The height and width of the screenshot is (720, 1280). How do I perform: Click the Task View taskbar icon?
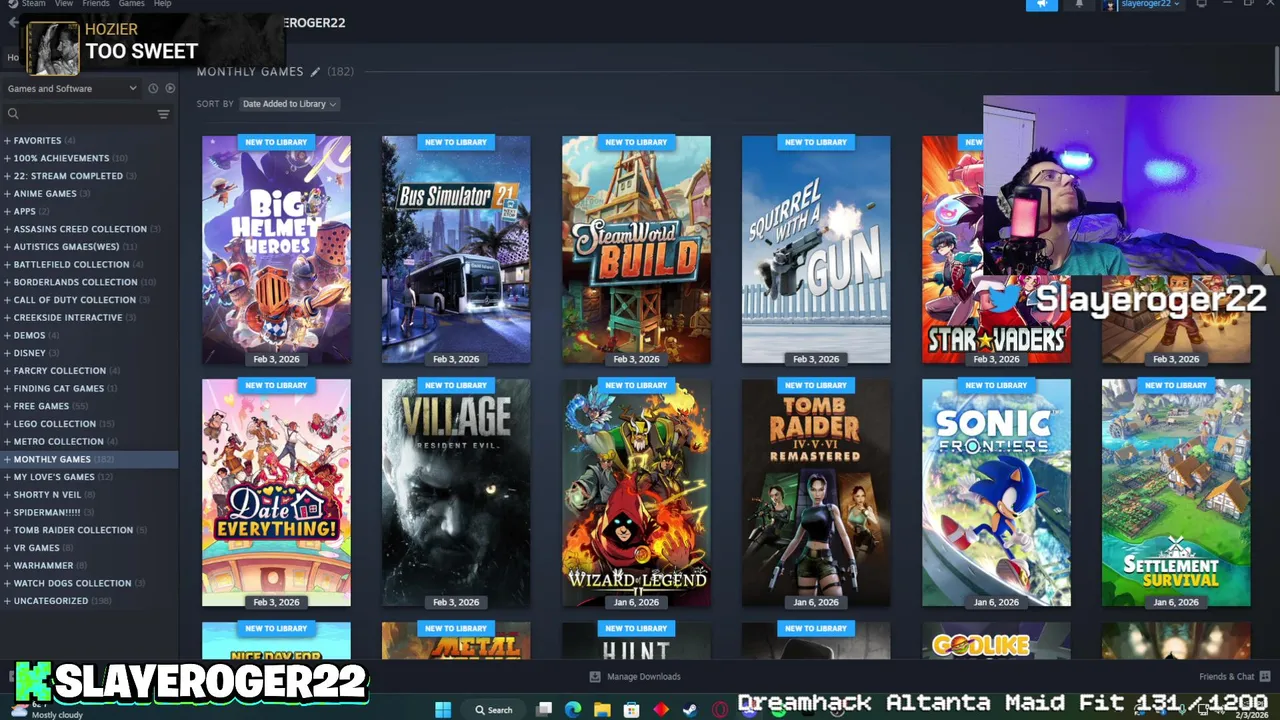pyautogui.click(x=544, y=710)
